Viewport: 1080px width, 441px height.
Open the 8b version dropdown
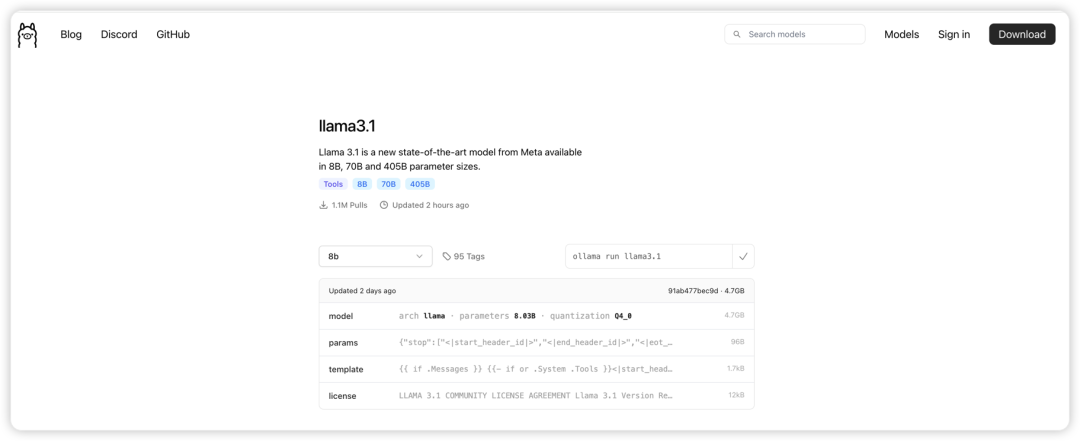[375, 256]
